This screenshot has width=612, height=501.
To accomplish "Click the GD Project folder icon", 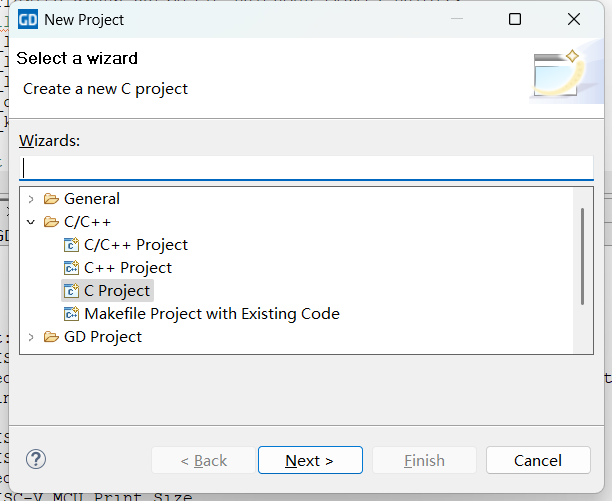I will tap(51, 337).
